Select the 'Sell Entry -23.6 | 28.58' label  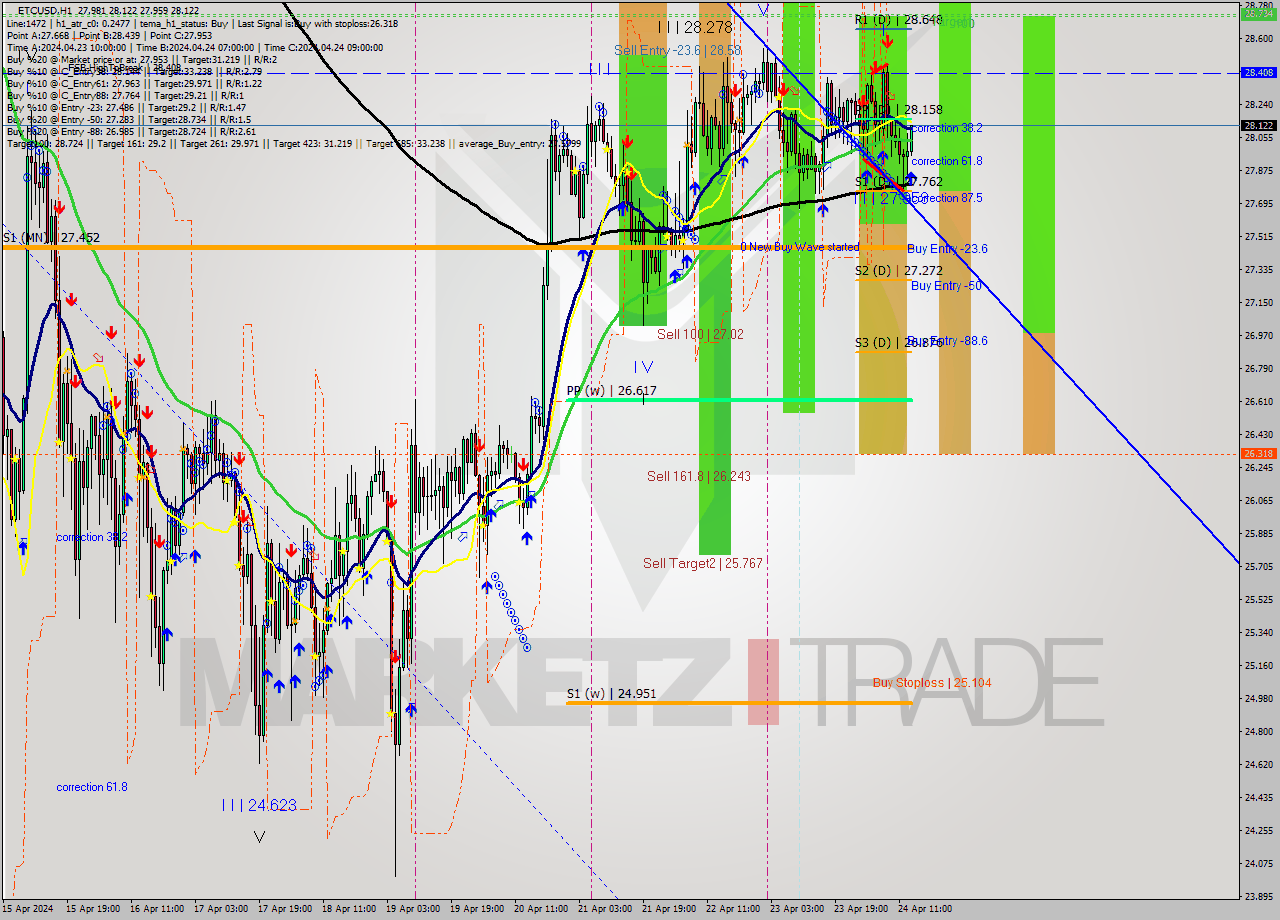click(678, 50)
